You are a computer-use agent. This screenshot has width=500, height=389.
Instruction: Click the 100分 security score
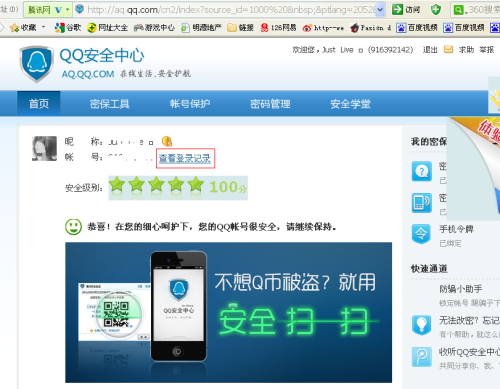228,187
